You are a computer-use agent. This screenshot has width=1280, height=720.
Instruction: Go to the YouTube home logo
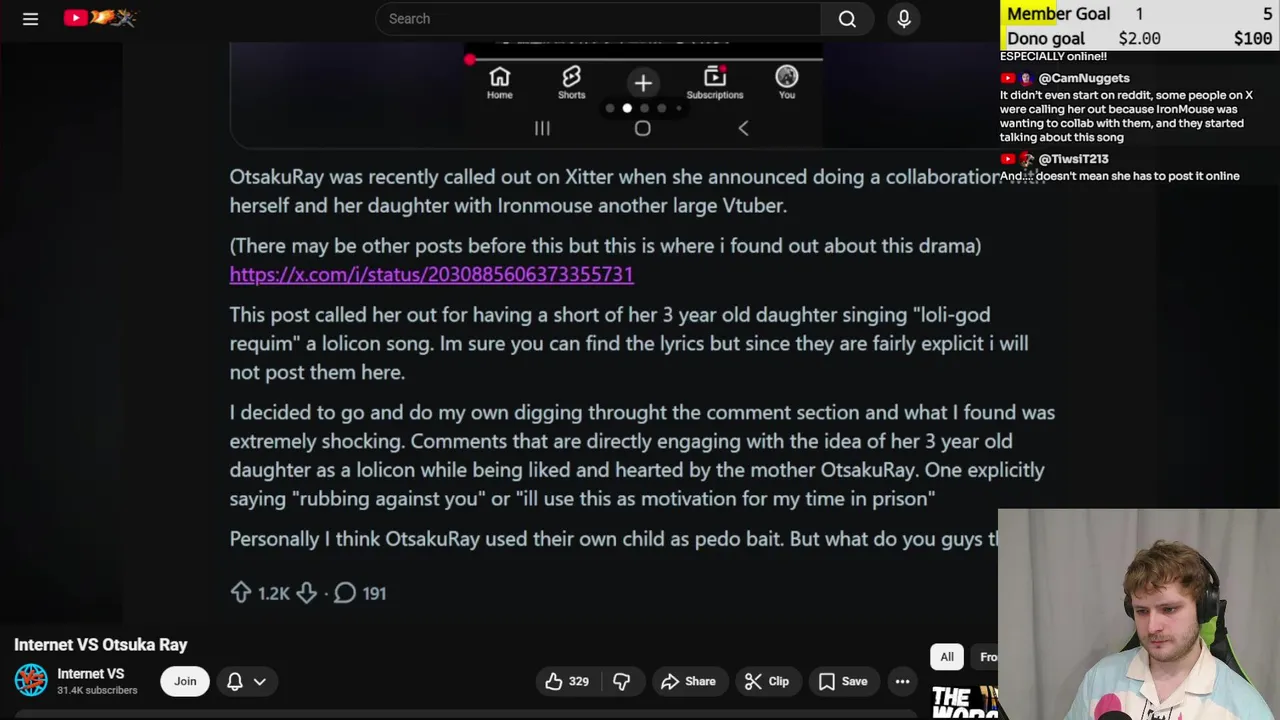pos(100,18)
